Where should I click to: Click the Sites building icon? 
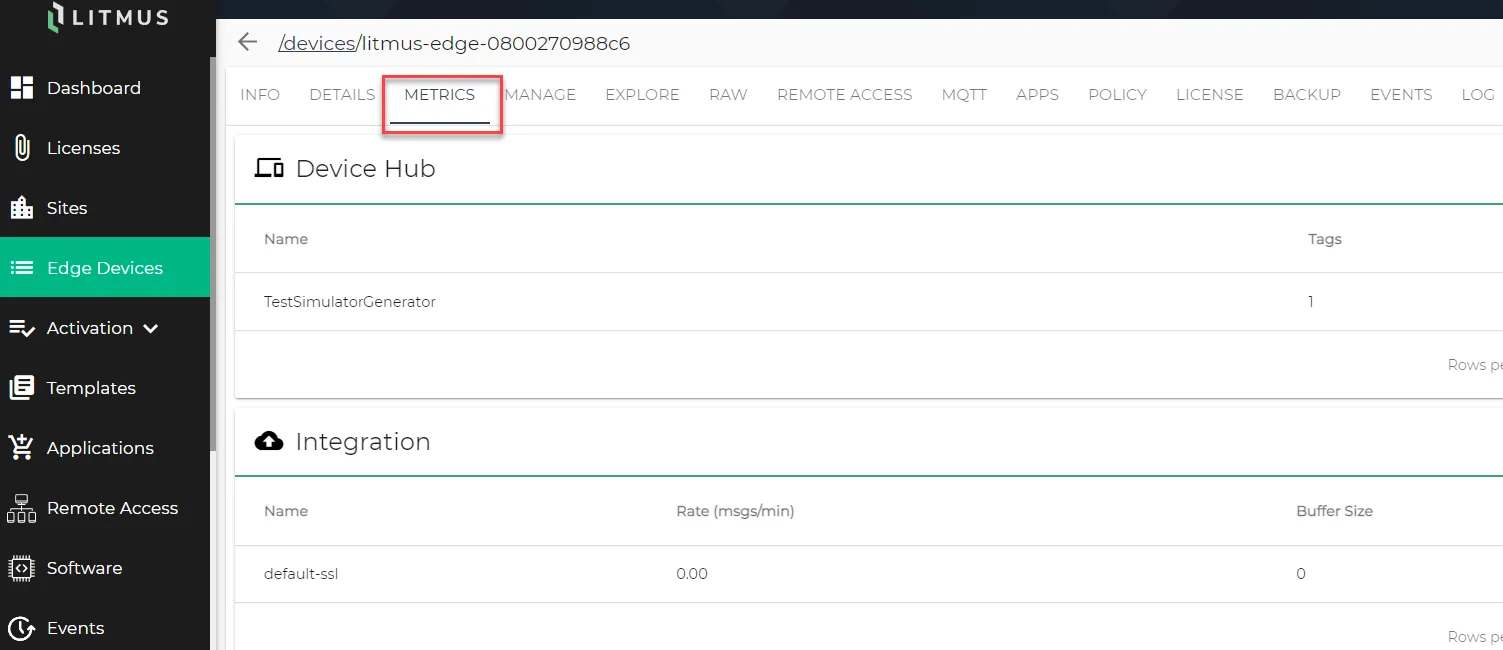click(22, 208)
